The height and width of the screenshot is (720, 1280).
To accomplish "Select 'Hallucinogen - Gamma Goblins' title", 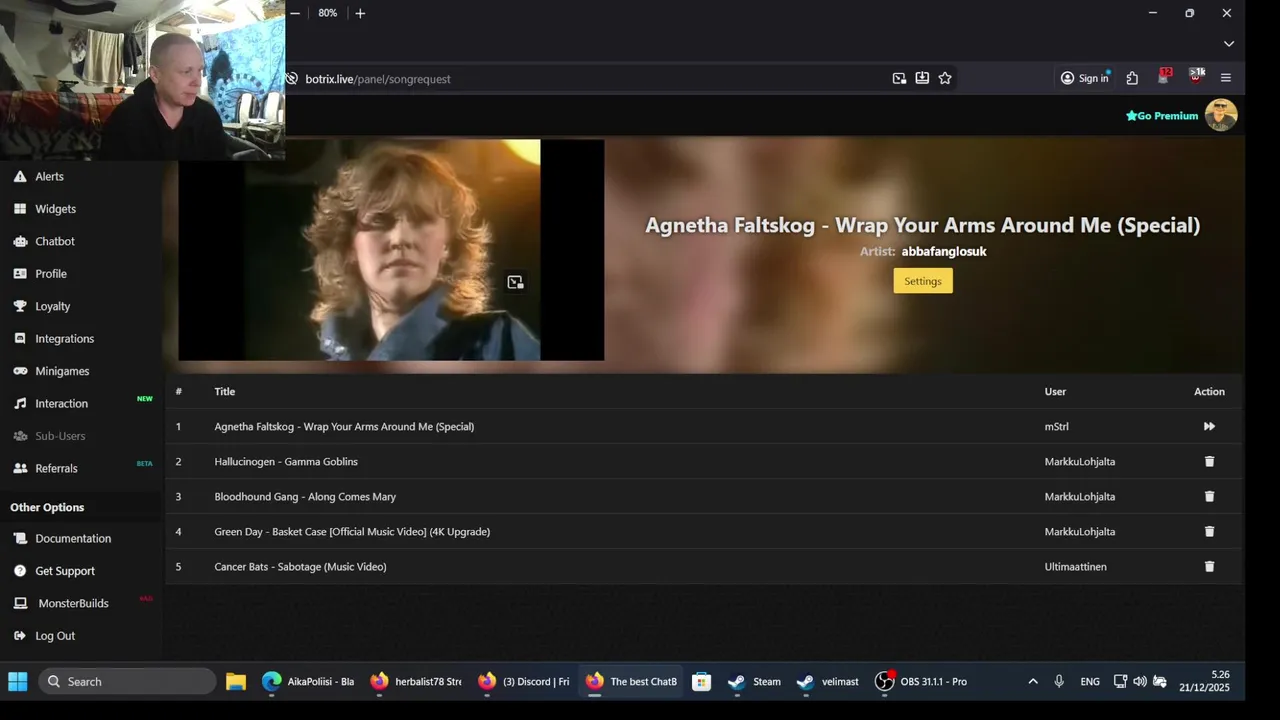I will tap(286, 461).
